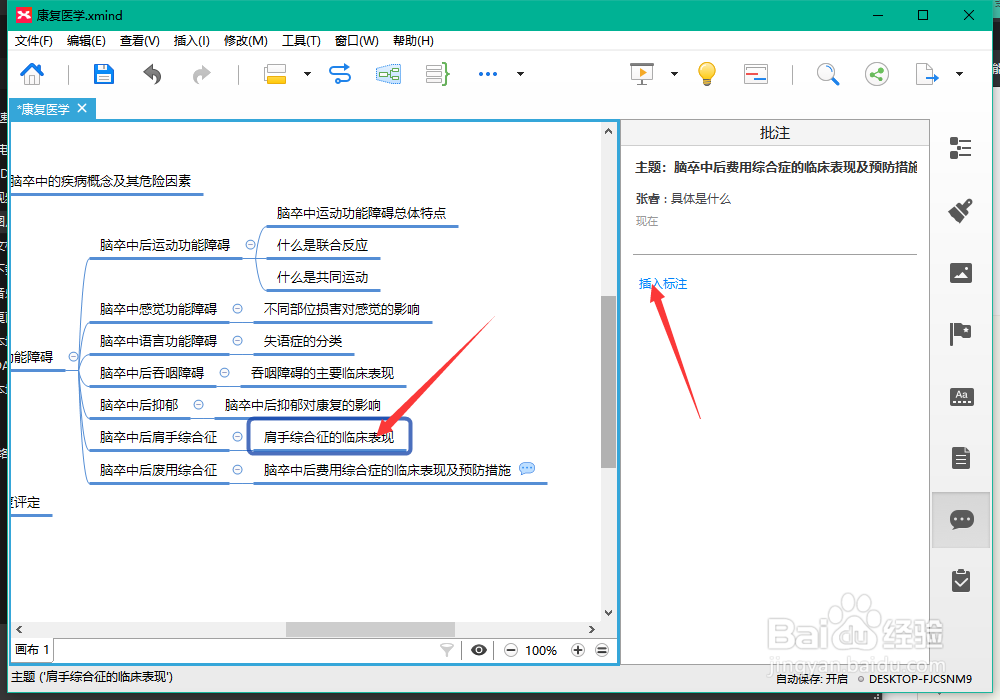
Task: Switch to the 康复医学 document tab
Action: (x=45, y=109)
